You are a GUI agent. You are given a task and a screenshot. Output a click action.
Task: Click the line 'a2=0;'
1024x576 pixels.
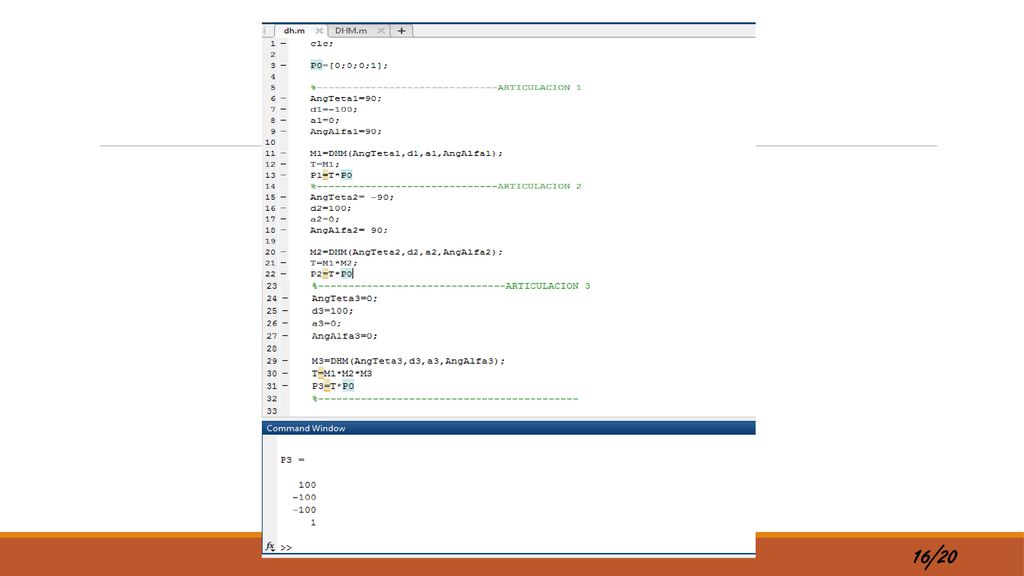[x=325, y=219]
